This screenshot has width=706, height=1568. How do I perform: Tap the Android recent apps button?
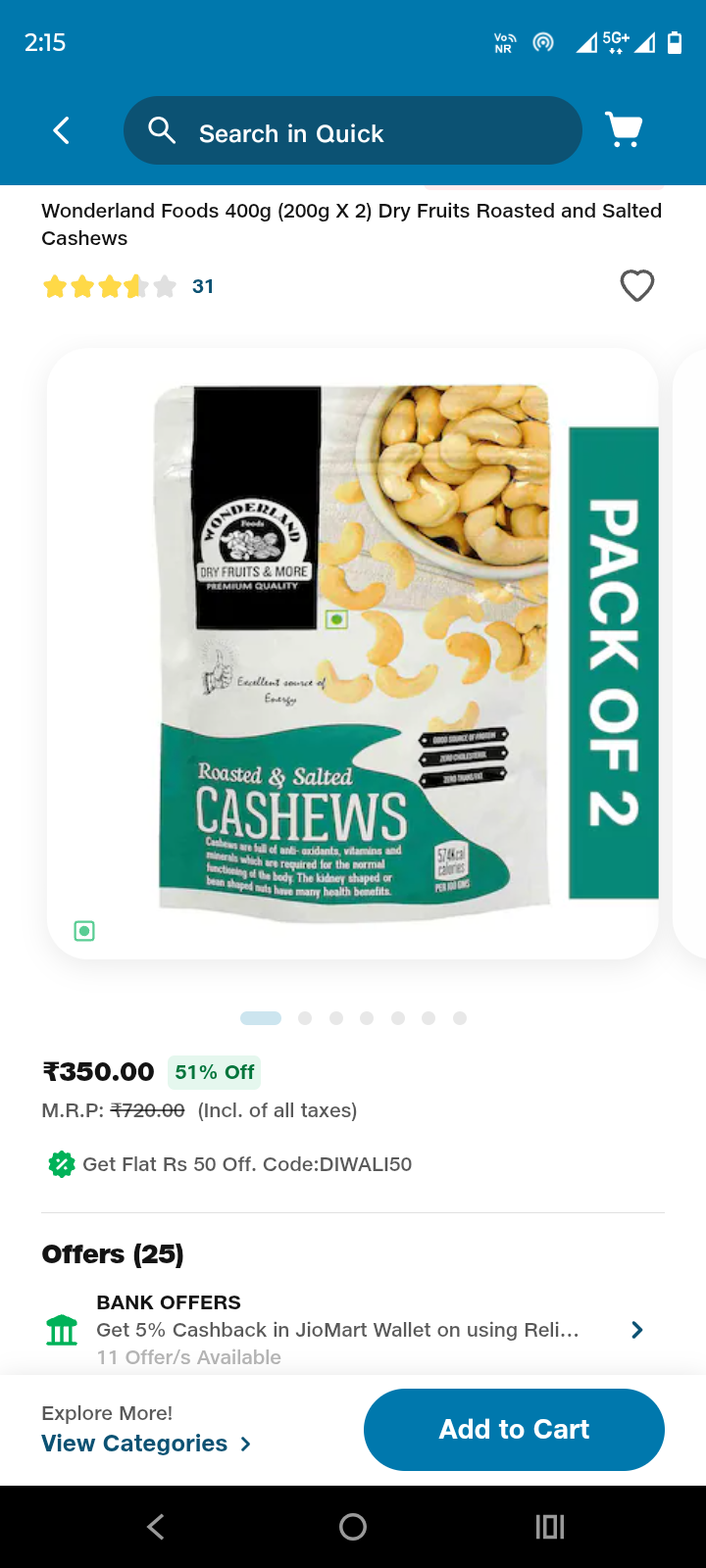(x=550, y=1527)
